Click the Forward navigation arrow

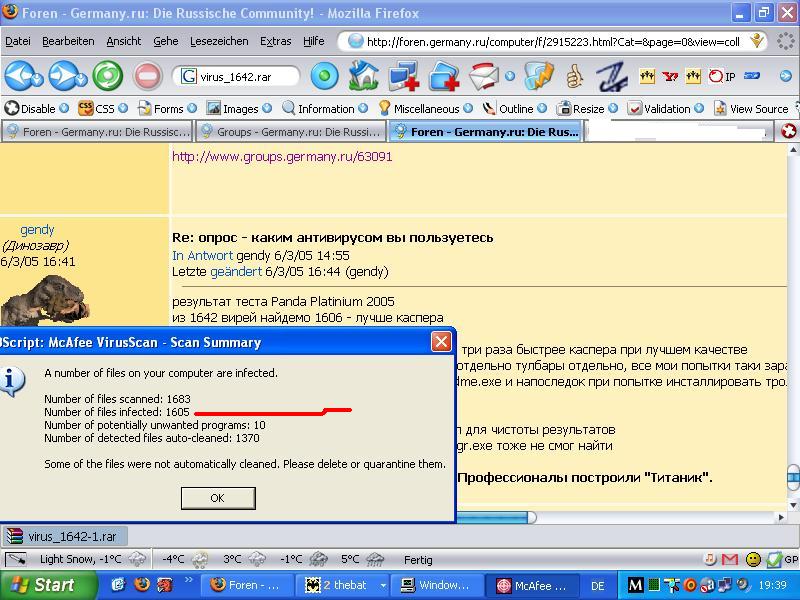point(62,76)
